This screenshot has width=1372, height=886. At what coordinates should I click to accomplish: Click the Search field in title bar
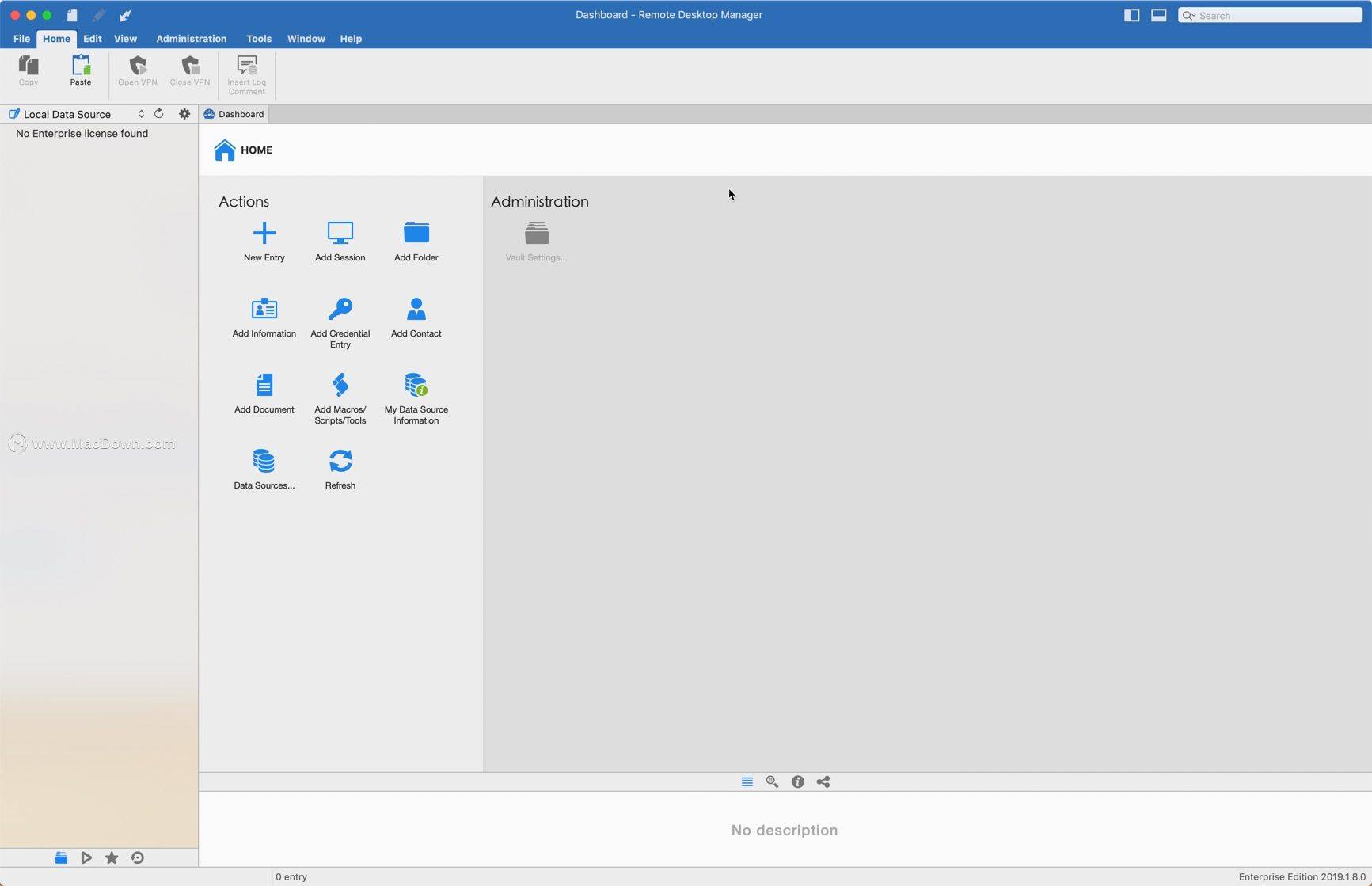click(1270, 15)
